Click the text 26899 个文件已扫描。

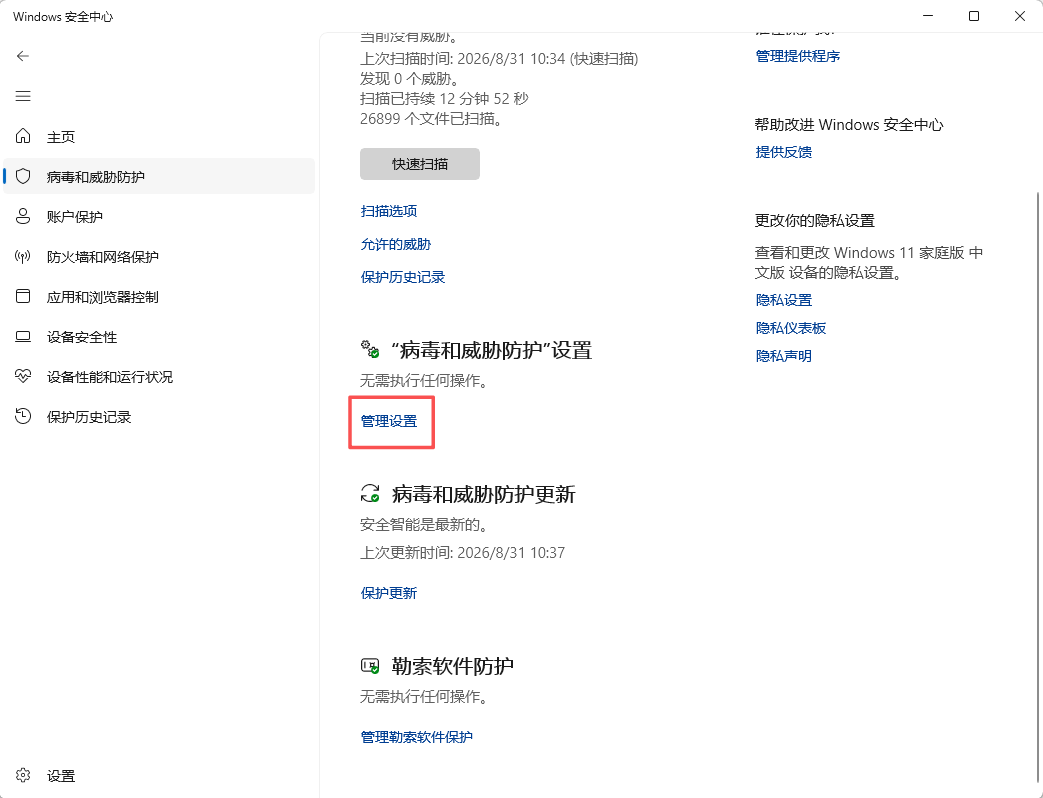click(432, 118)
